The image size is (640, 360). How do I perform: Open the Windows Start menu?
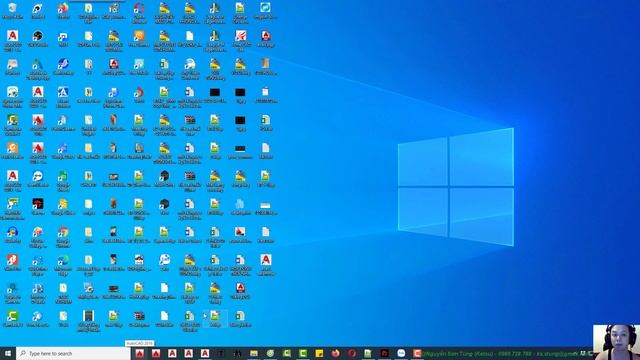[x=8, y=353]
